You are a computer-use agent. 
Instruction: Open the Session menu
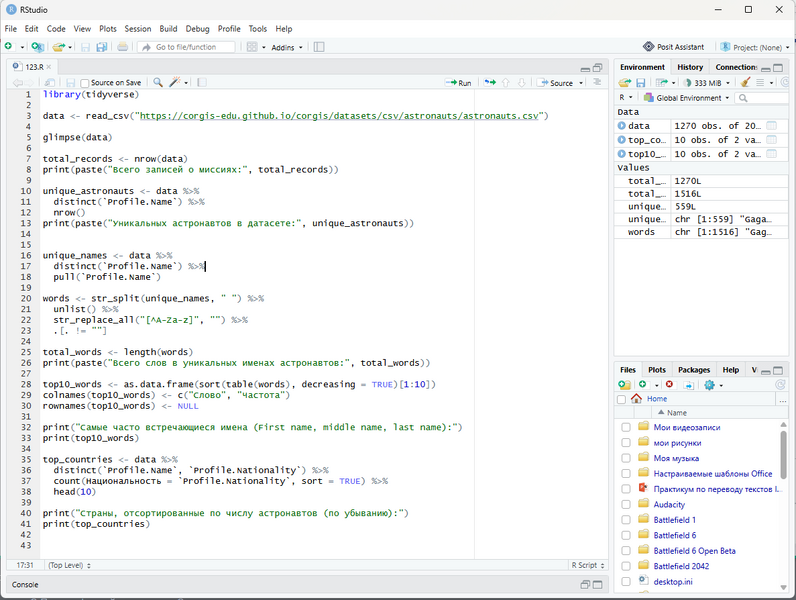pos(138,29)
